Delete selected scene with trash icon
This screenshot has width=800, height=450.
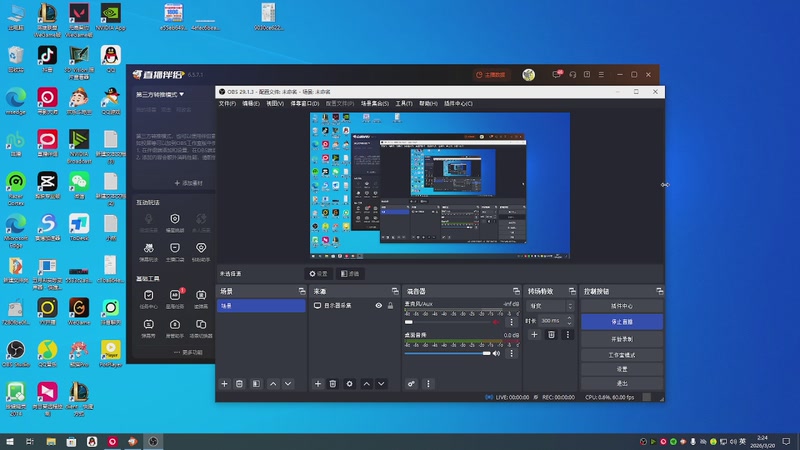pos(239,384)
